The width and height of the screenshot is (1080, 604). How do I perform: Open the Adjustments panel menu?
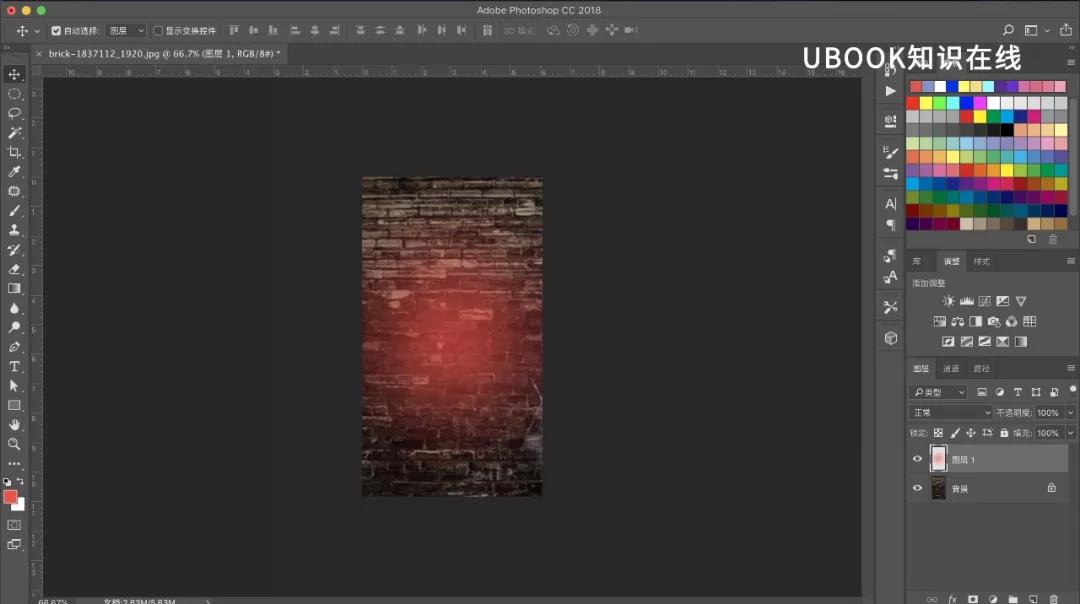1071,261
